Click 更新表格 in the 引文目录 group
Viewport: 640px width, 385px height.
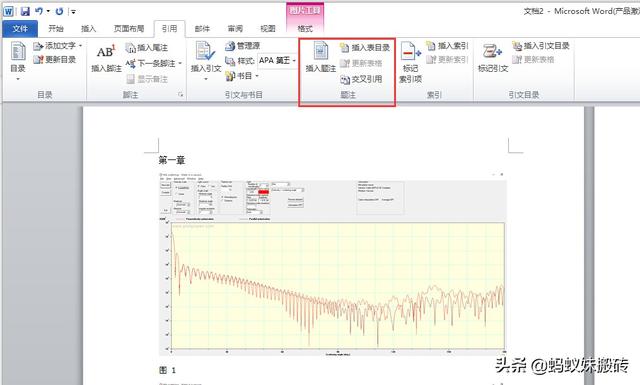[x=533, y=60]
